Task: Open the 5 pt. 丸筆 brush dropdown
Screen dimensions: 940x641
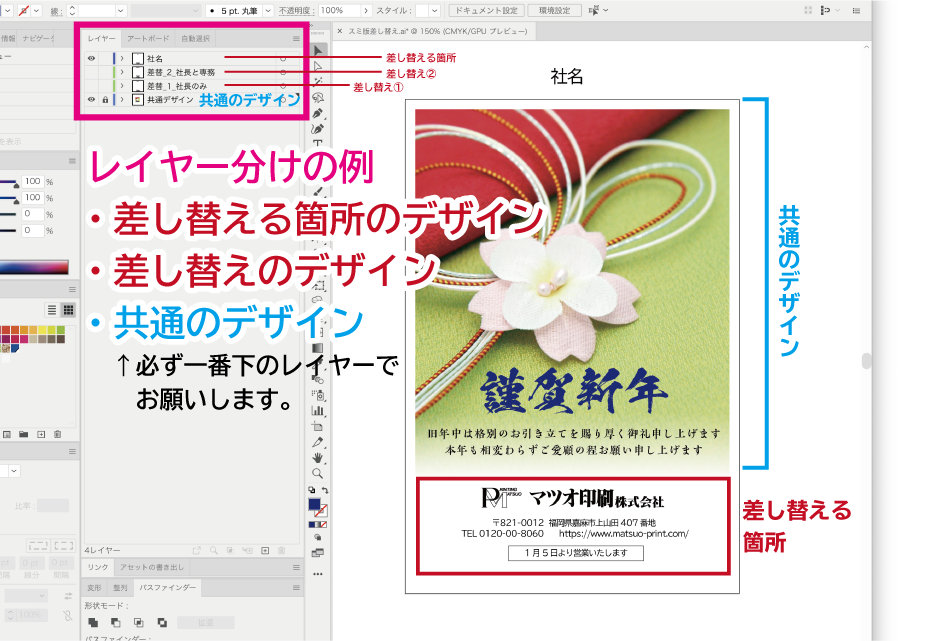Action: (268, 11)
